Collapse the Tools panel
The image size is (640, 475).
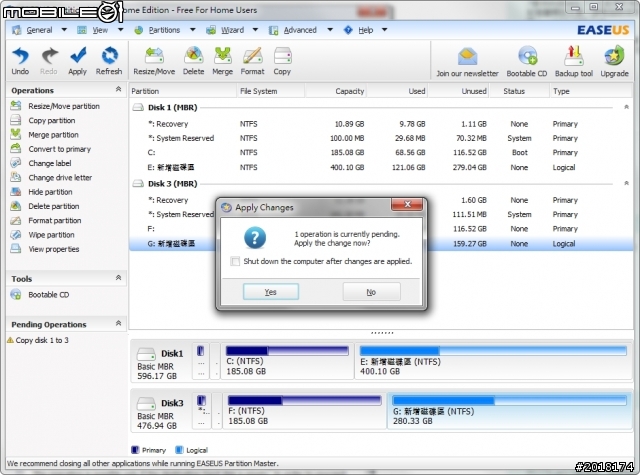pyautogui.click(x=118, y=278)
